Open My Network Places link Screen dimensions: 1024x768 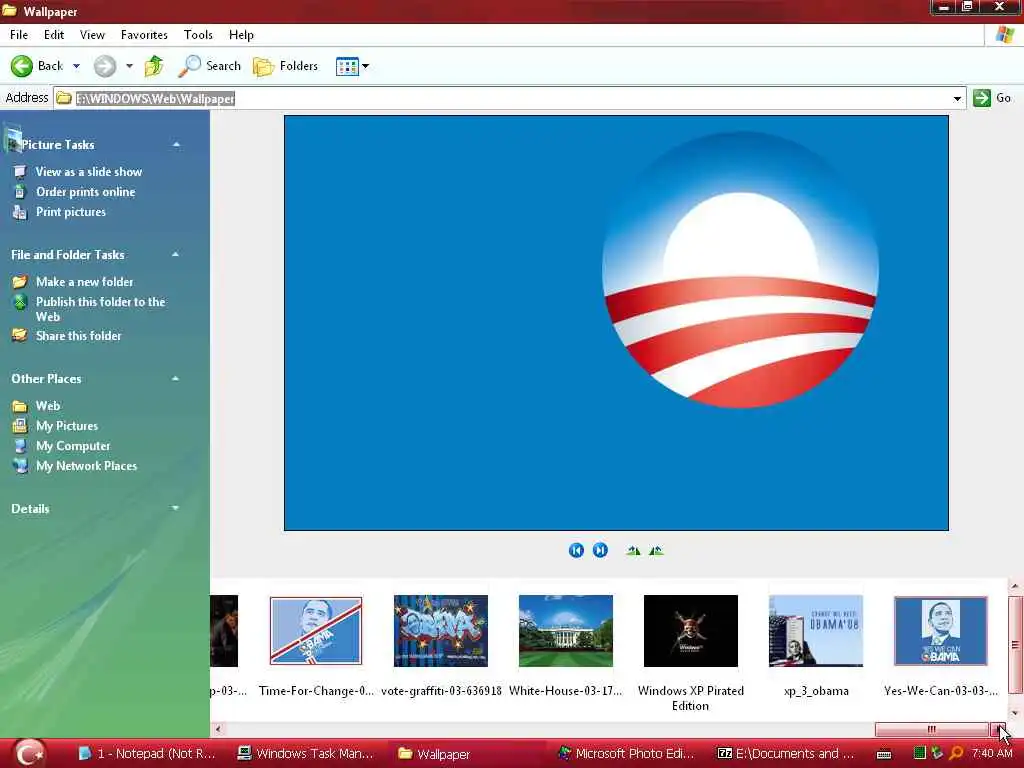[86, 466]
